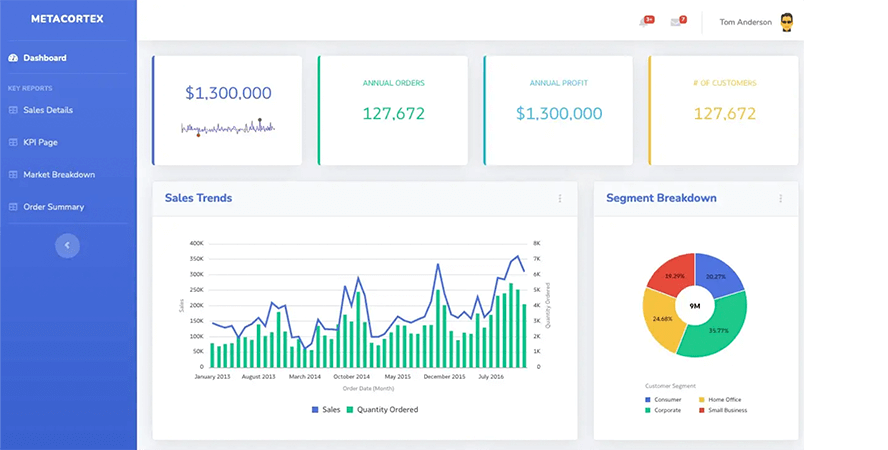
Task: Toggle the Quantity Ordered legend series
Action: (381, 410)
